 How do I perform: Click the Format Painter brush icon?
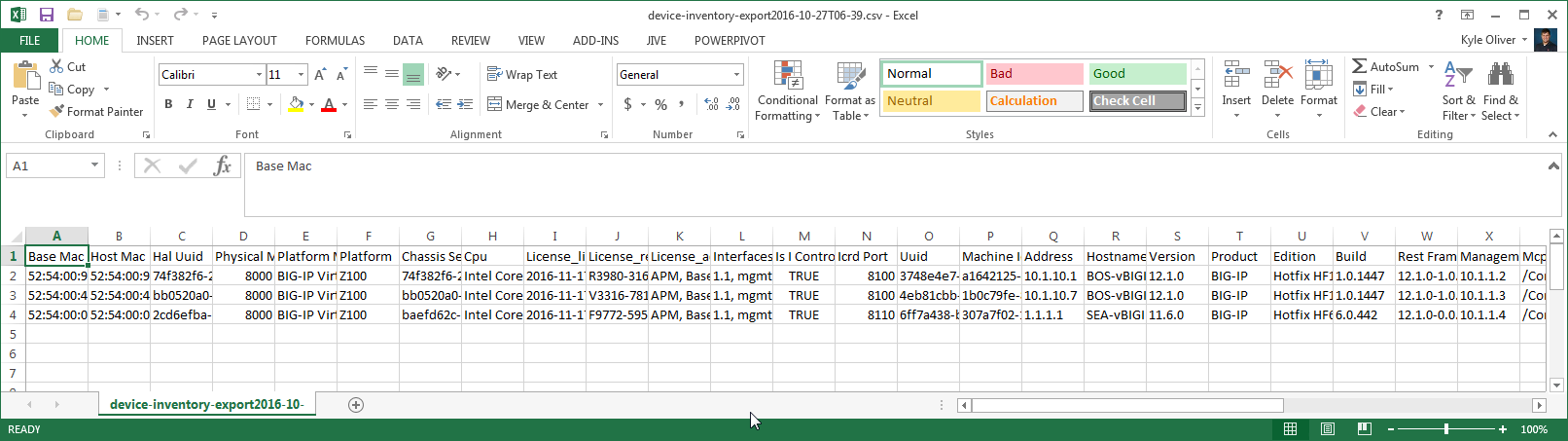pos(58,112)
